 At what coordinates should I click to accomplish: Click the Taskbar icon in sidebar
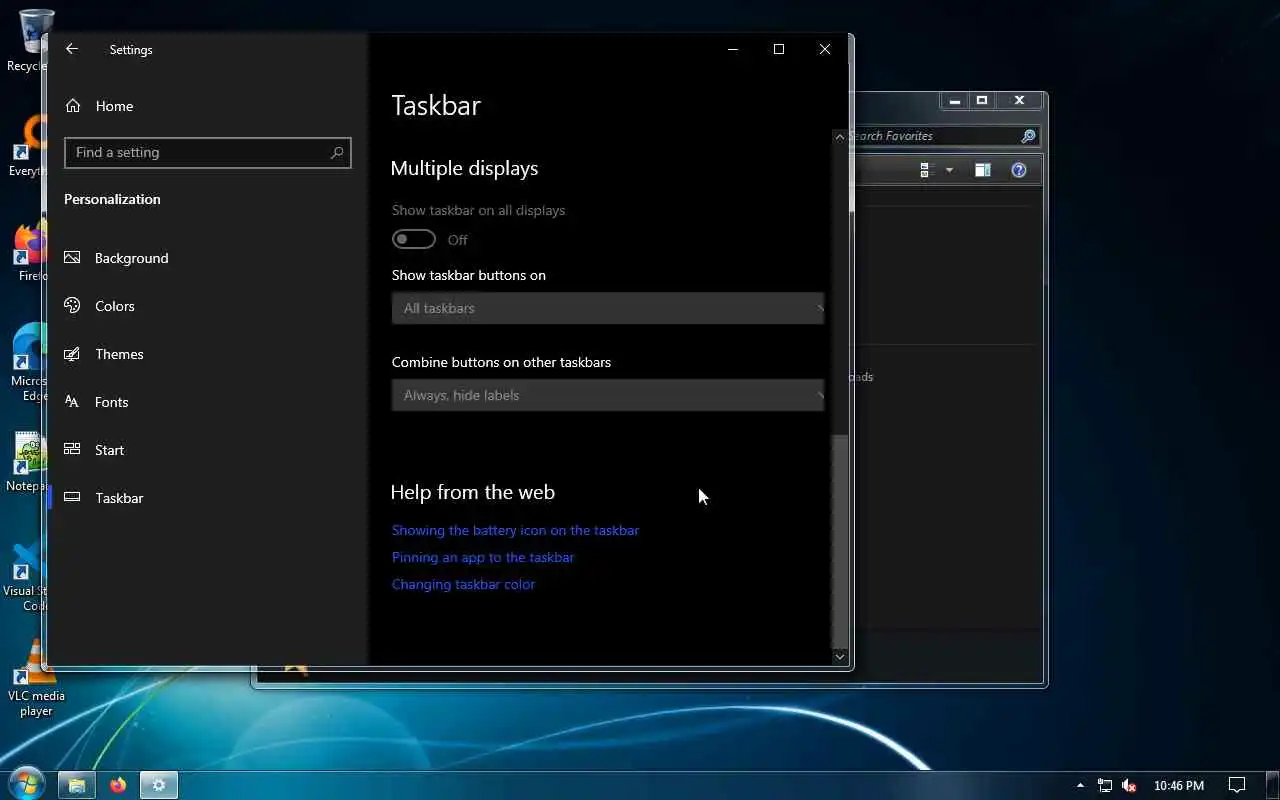coord(72,497)
